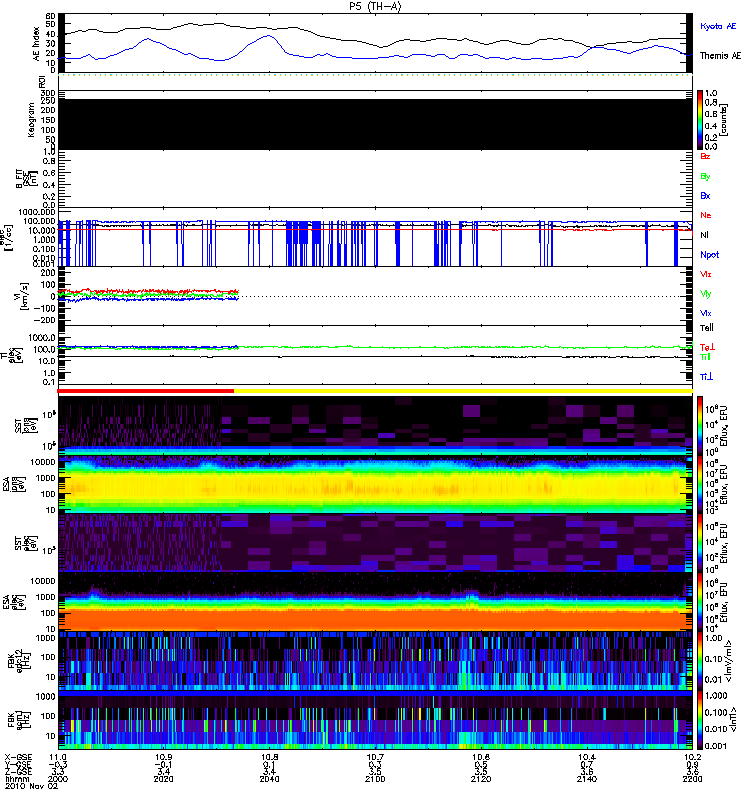Screen dimensions: 750x800
Task: Click the red Te⊥ legend label
Action: (x=707, y=347)
